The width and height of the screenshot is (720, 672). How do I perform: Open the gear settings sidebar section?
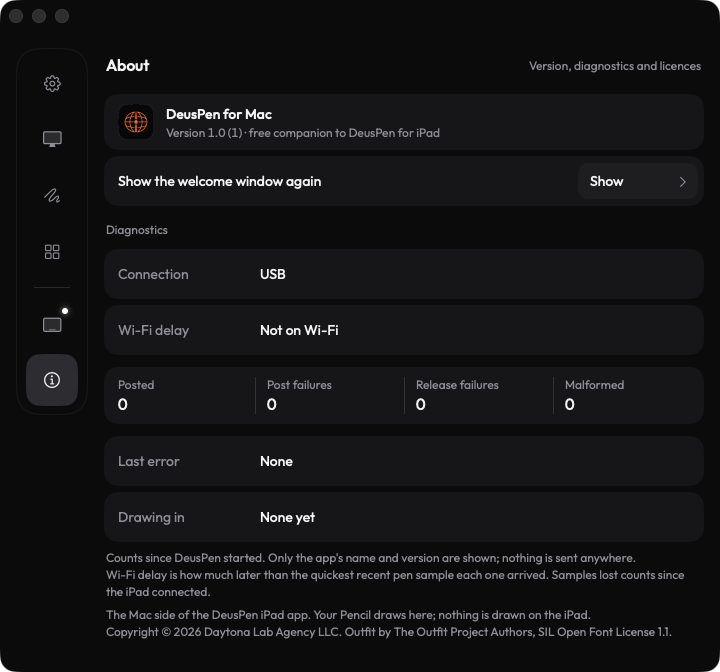(52, 84)
